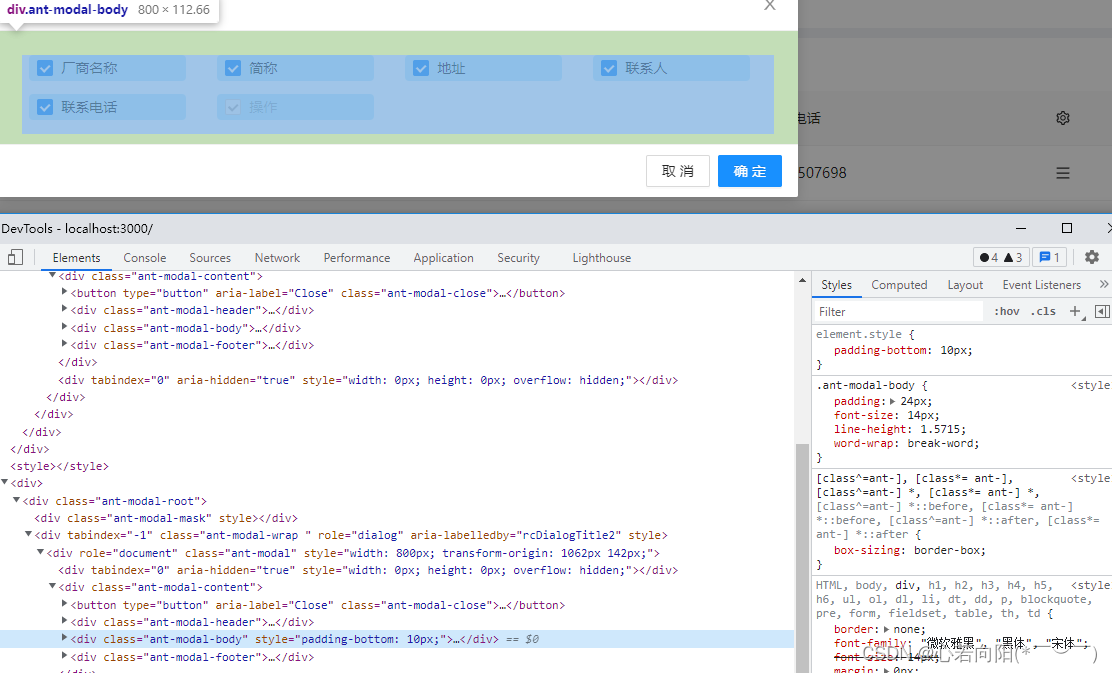Viewport: 1112px width, 673px height.
Task: Open the .ant-modal-body style source link
Action: coord(1091,385)
